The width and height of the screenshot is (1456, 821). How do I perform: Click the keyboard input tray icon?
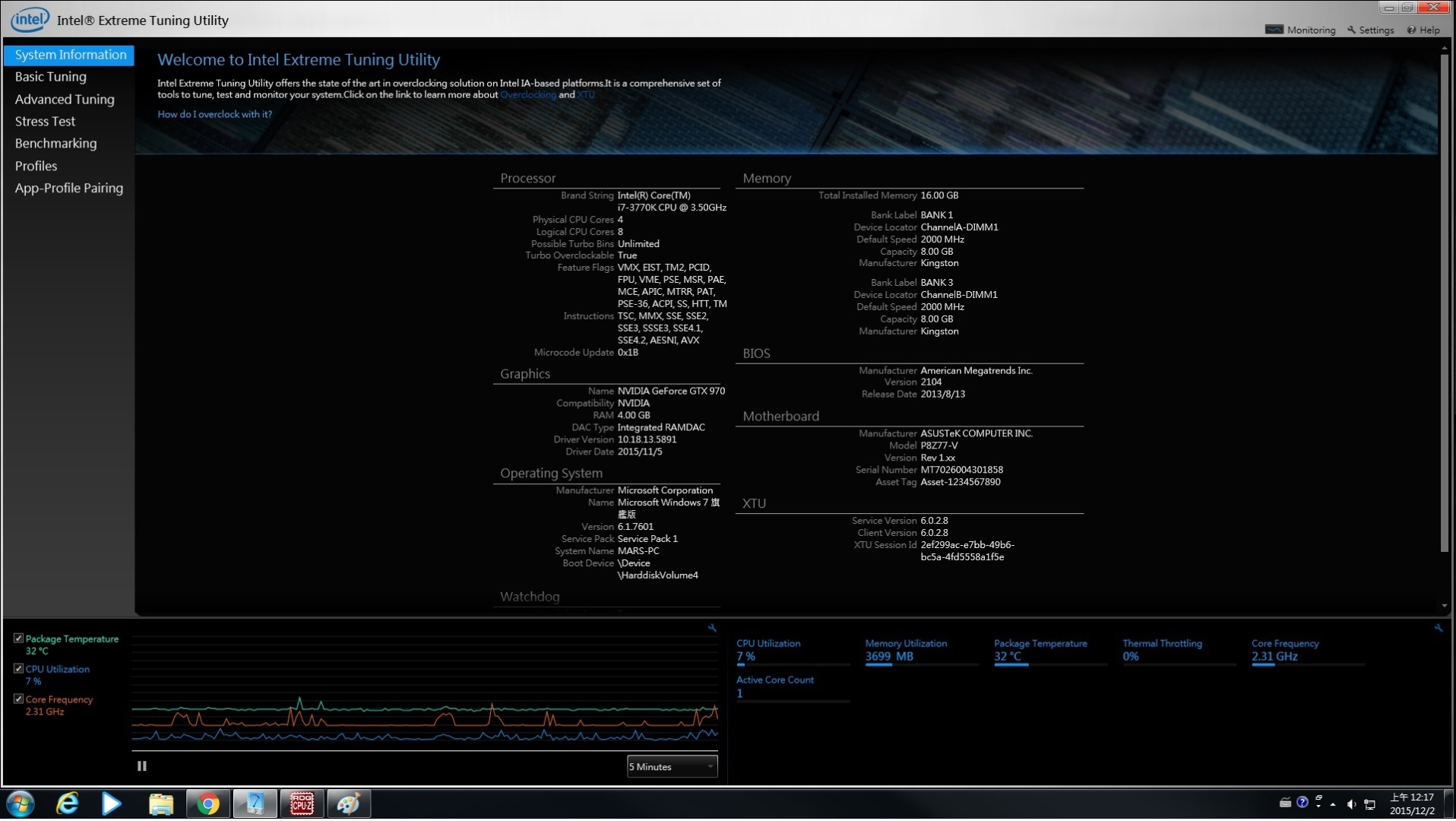click(1285, 804)
